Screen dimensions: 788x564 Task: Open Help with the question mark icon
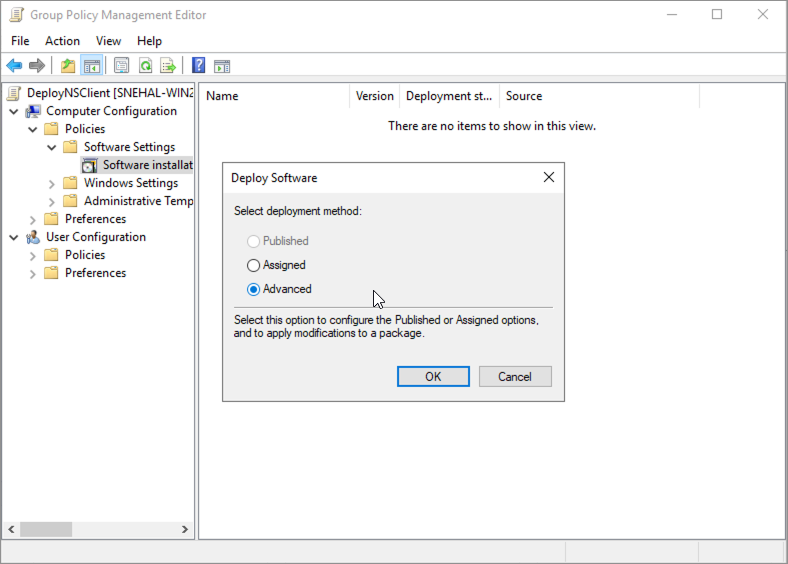point(198,66)
